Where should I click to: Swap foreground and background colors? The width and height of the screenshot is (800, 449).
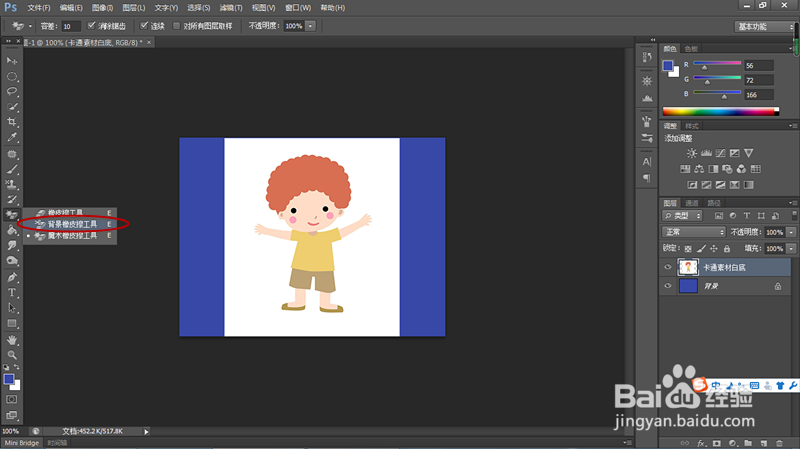[17, 367]
